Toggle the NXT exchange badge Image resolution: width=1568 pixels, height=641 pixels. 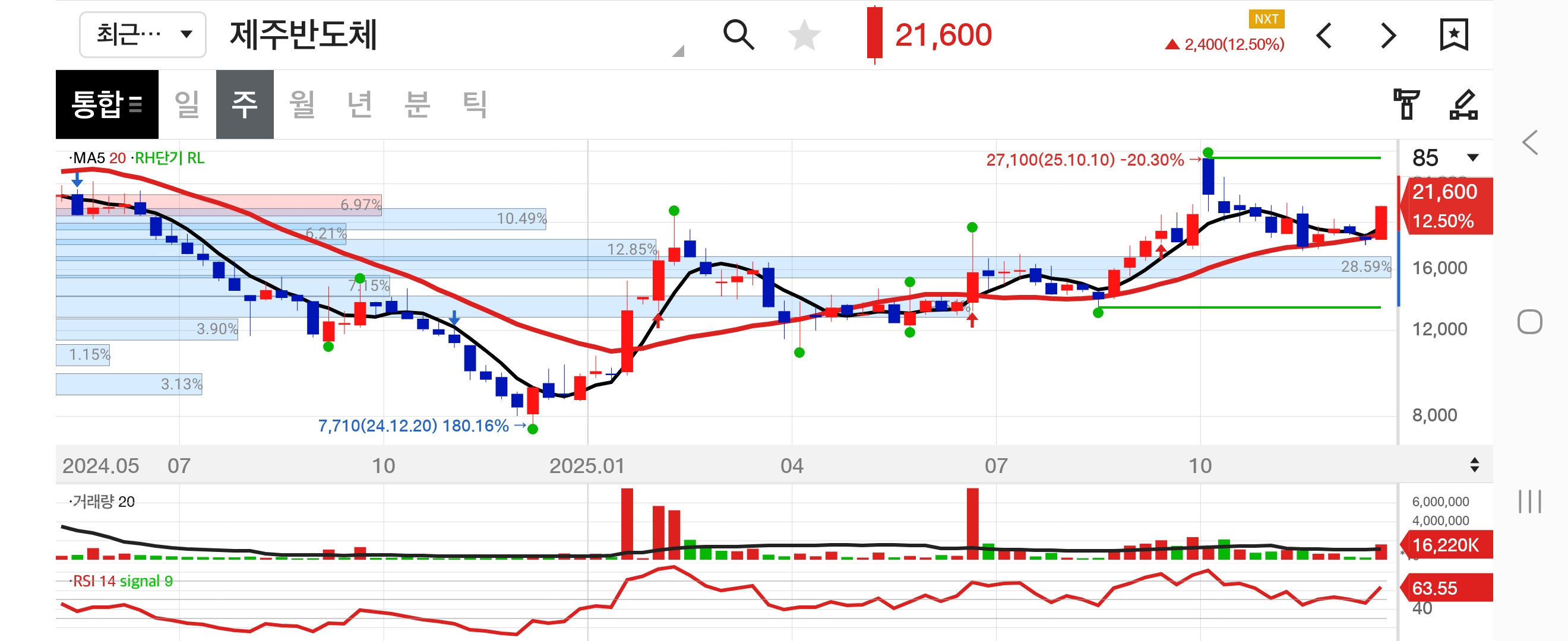(x=1266, y=19)
